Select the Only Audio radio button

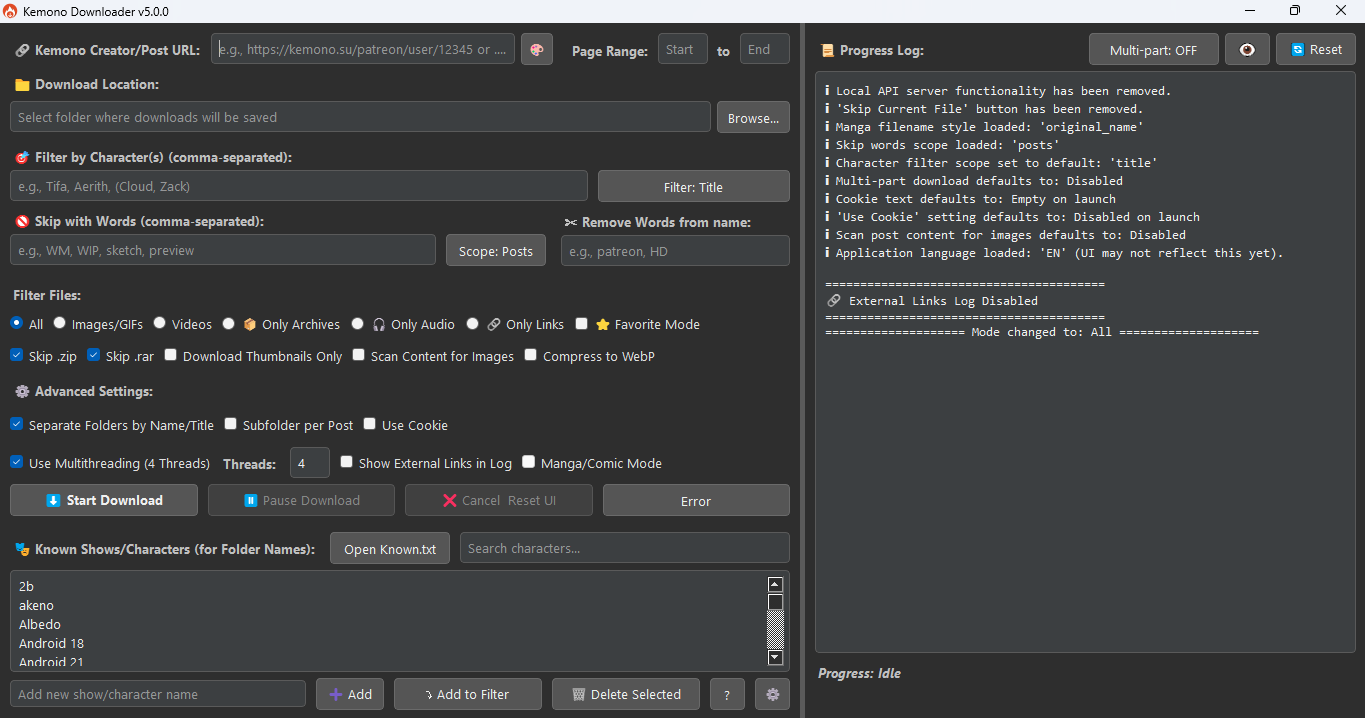[357, 323]
